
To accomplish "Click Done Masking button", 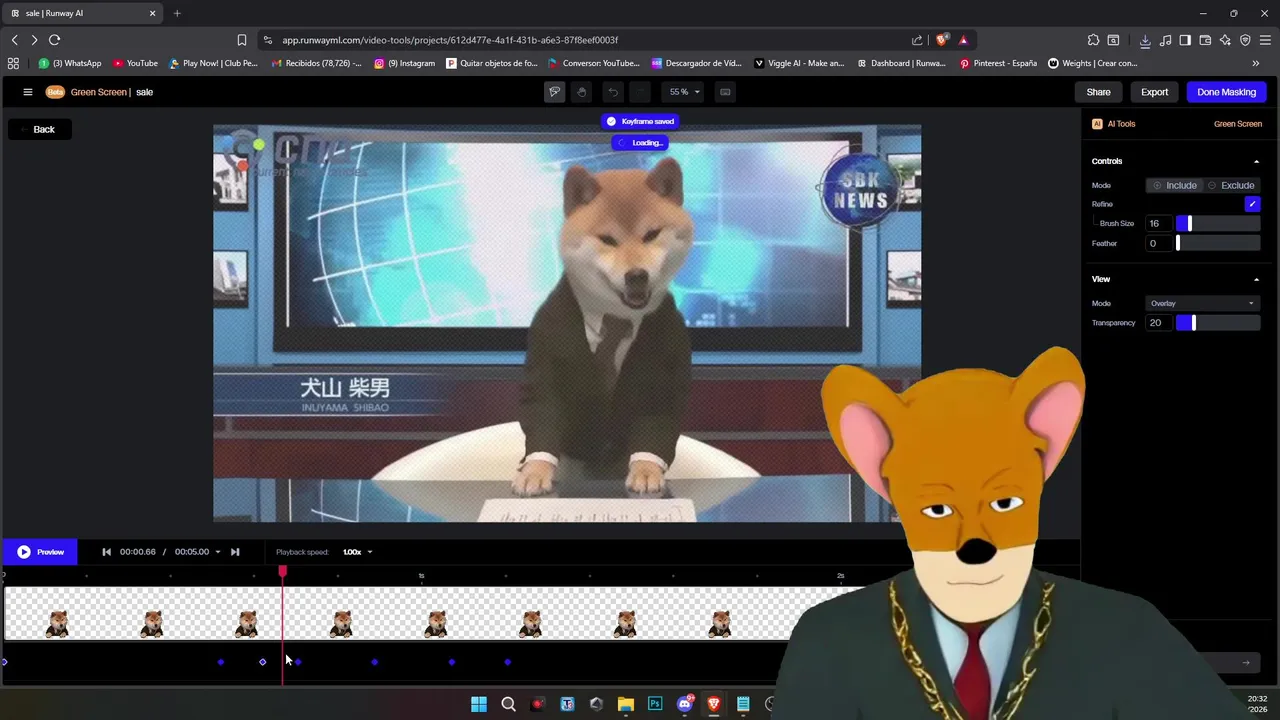I will (1226, 92).
